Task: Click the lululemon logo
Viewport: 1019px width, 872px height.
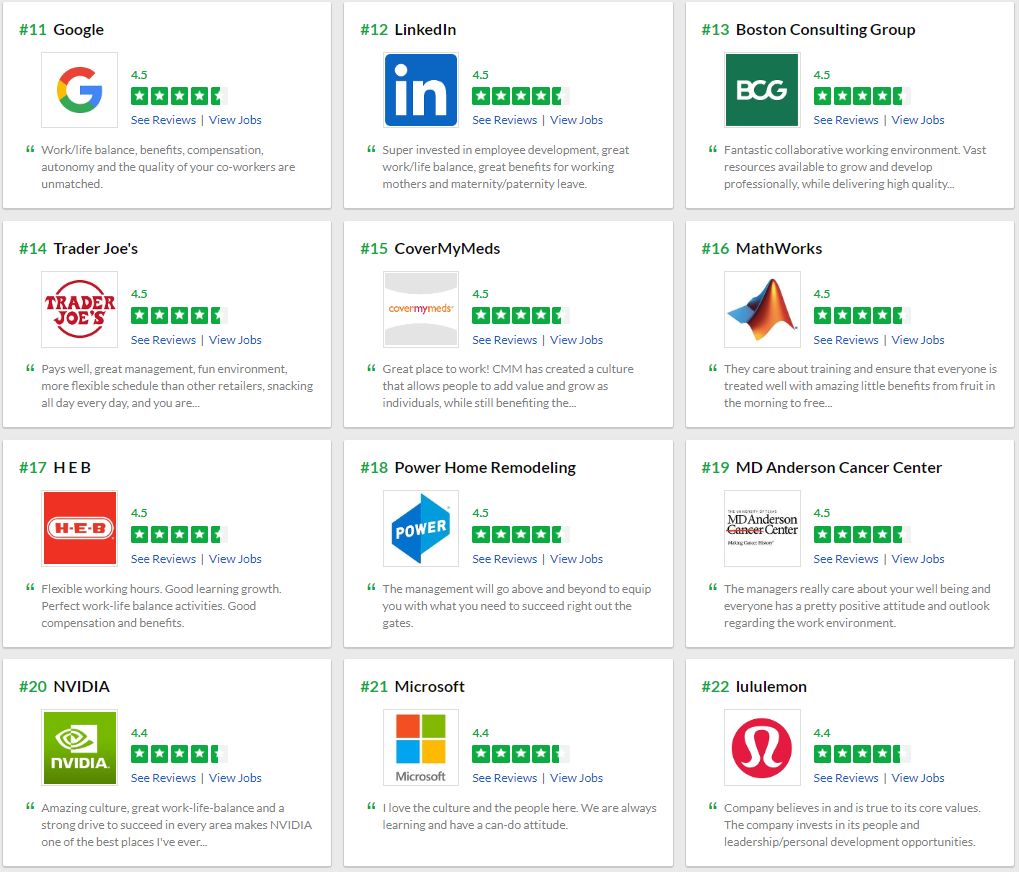Action: 762,747
